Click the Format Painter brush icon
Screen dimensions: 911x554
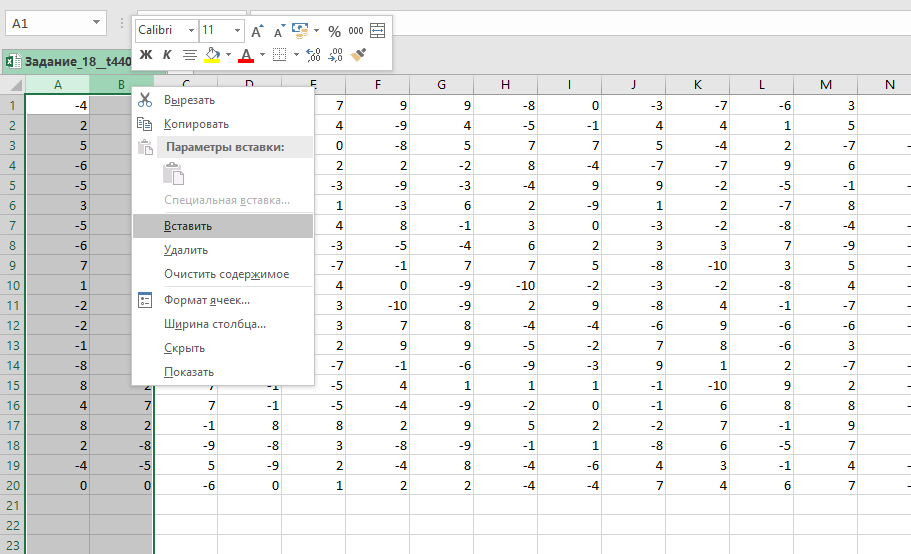pyautogui.click(x=361, y=55)
